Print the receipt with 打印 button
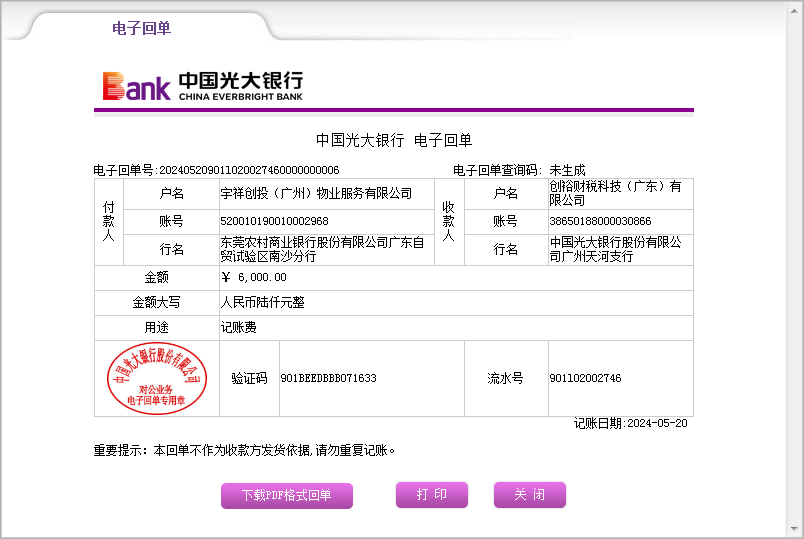Viewport: 804px width, 539px height. [431, 495]
